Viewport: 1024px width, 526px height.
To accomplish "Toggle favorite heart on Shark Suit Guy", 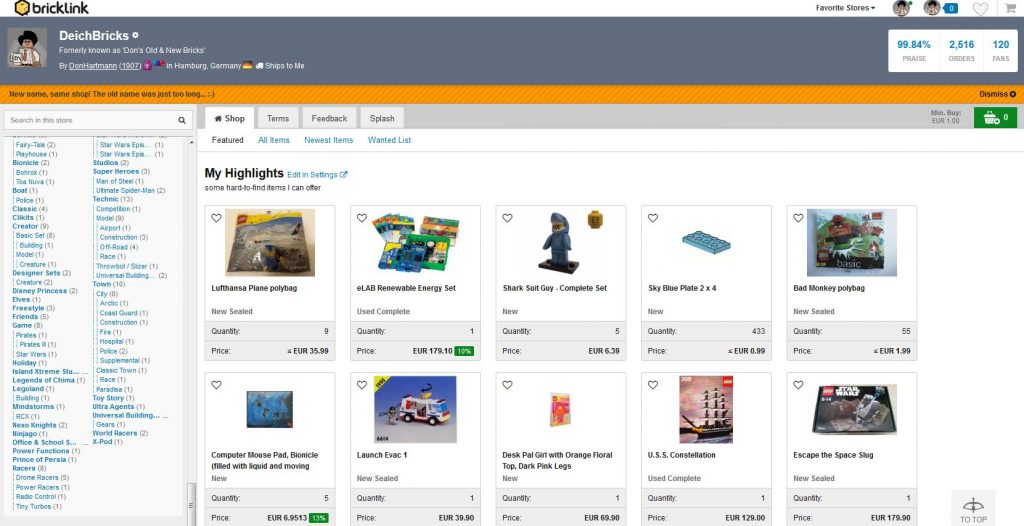I will [x=507, y=218].
